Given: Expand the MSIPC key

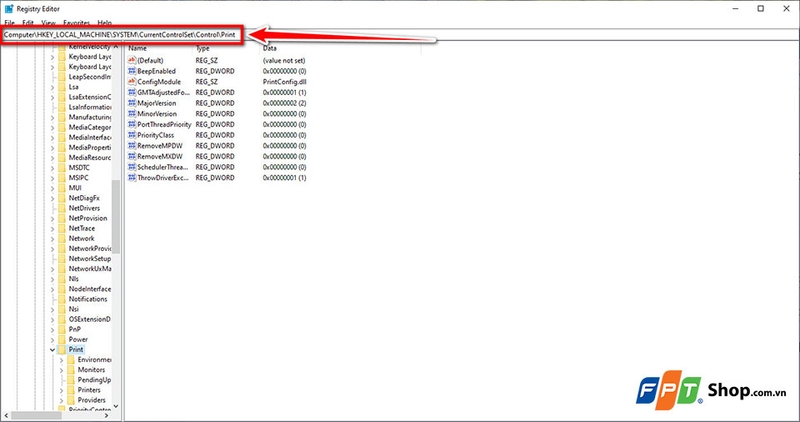Looking at the screenshot, I should coord(52,178).
